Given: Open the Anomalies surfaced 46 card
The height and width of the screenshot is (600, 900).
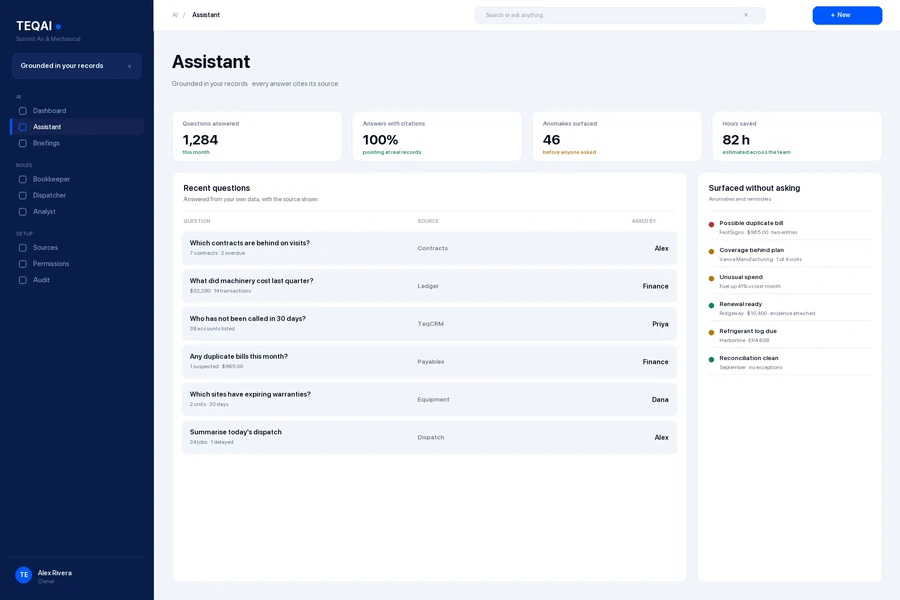Looking at the screenshot, I should click(617, 136).
